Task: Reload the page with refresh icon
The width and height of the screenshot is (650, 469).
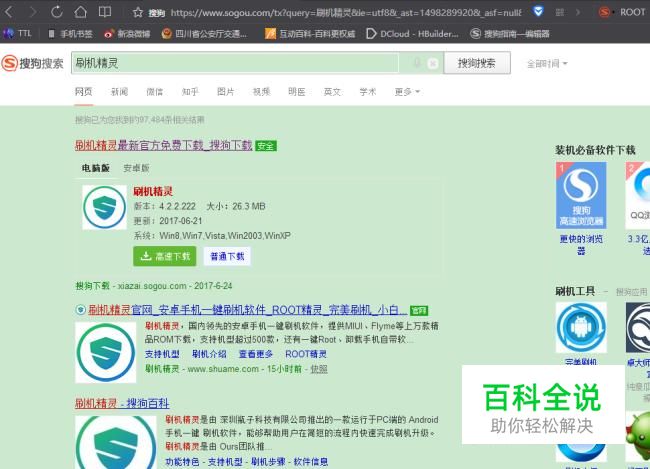Action: pos(57,12)
